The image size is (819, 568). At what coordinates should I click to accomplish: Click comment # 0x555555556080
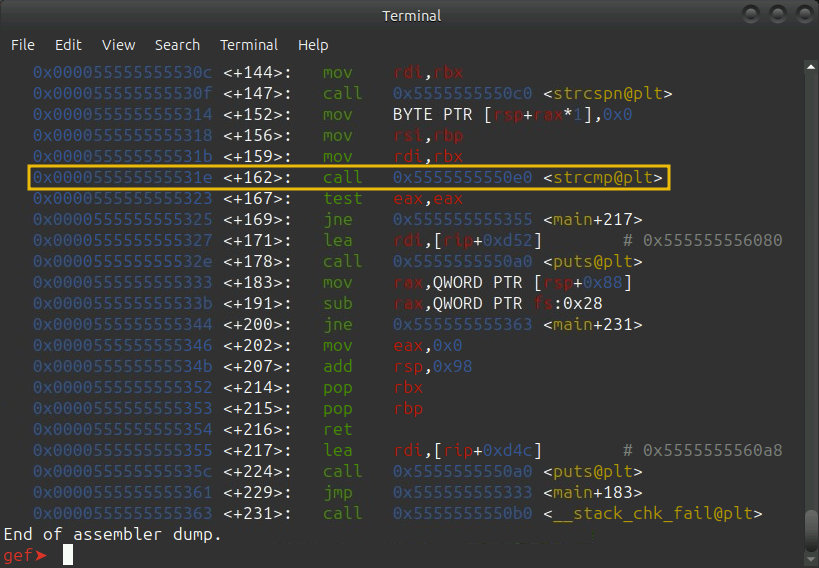(703, 240)
